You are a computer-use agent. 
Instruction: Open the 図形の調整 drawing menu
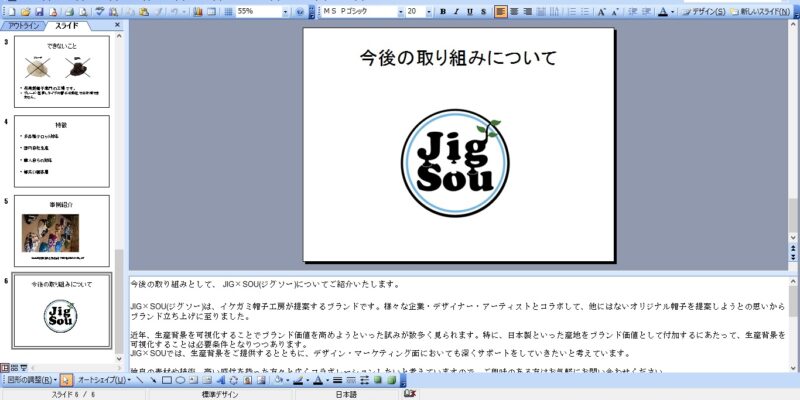pyautogui.click(x=31, y=380)
